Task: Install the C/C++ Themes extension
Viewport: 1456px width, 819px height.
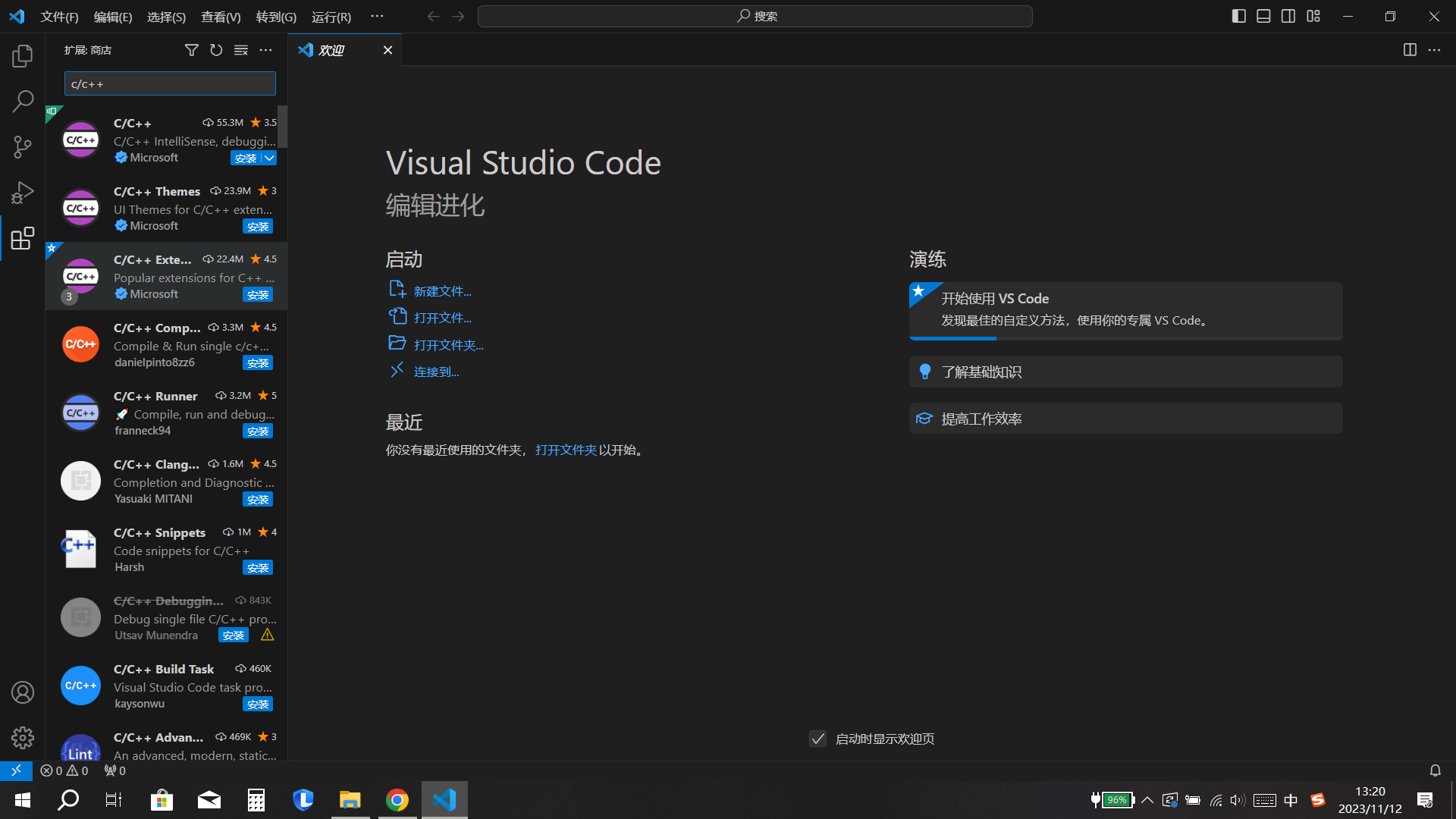Action: (258, 226)
